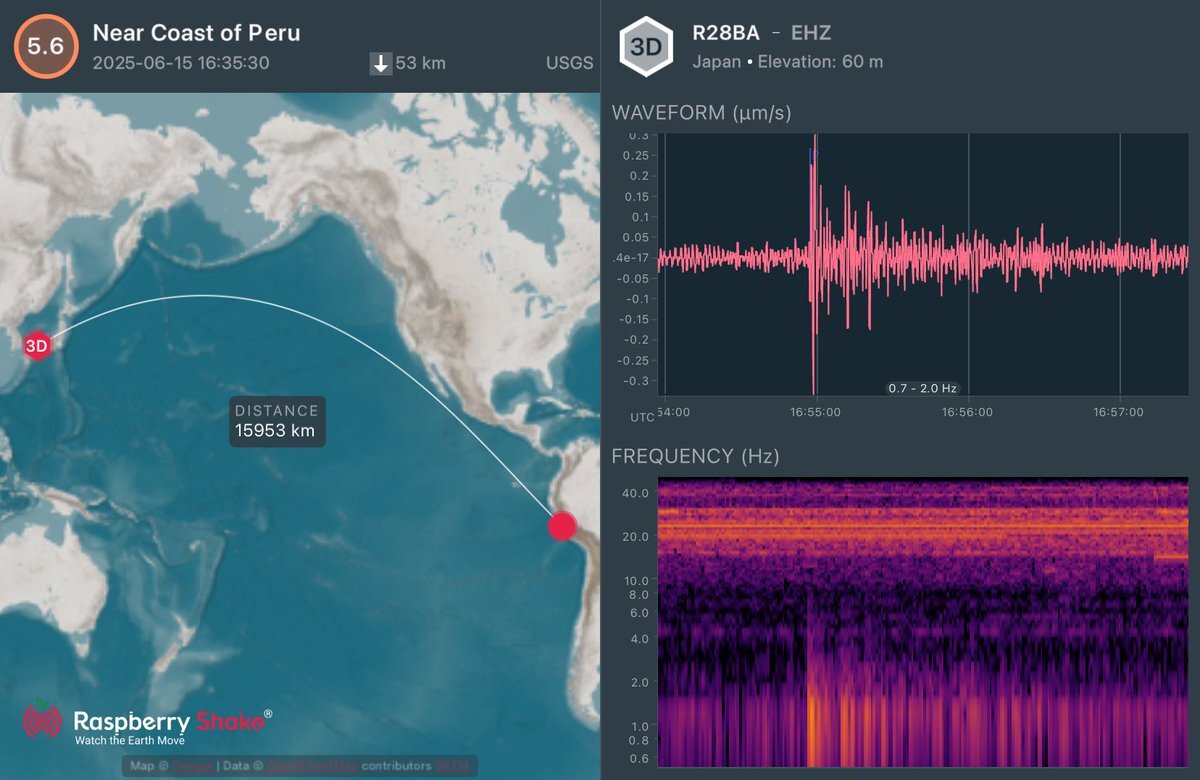The image size is (1200, 780).
Task: Click the 10.0 frequency axis label
Action: coord(637,581)
